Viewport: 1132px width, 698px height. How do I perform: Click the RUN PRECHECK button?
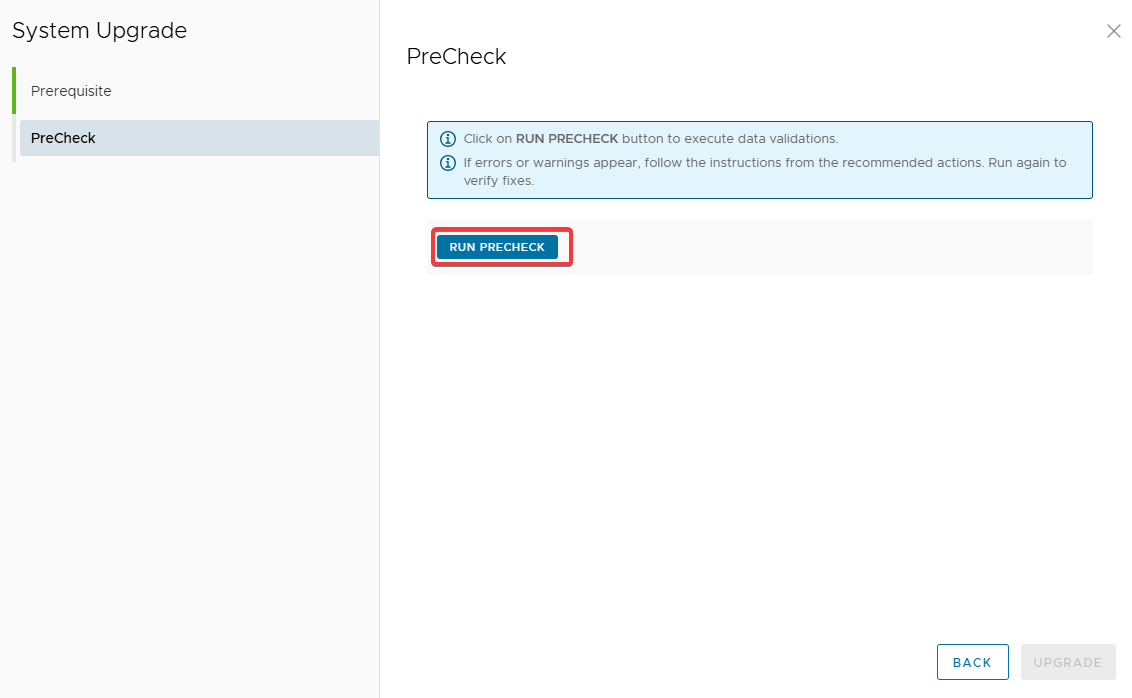coord(497,247)
